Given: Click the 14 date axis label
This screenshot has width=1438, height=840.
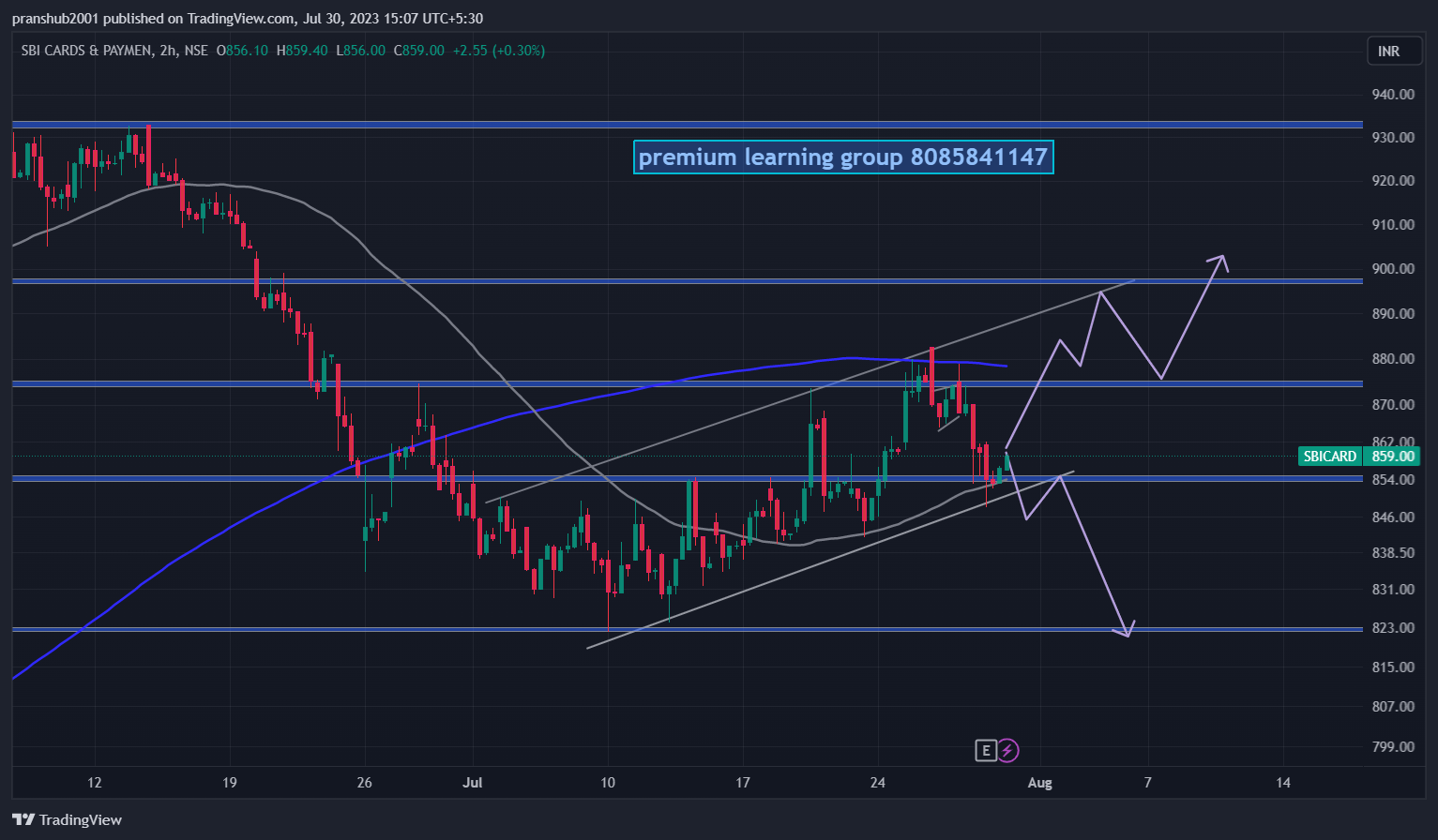Looking at the screenshot, I should coord(1283,782).
